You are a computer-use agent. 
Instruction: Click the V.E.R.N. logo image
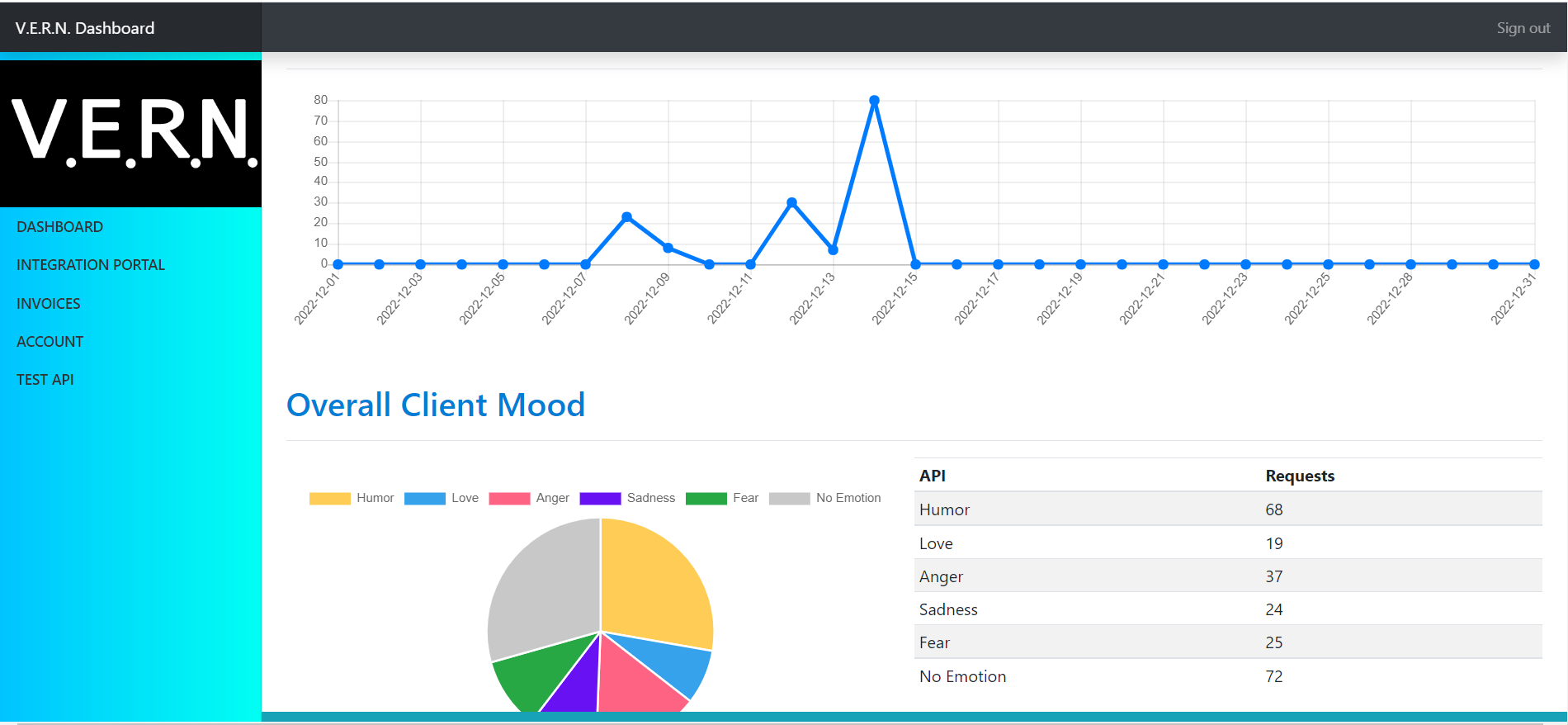tap(130, 133)
